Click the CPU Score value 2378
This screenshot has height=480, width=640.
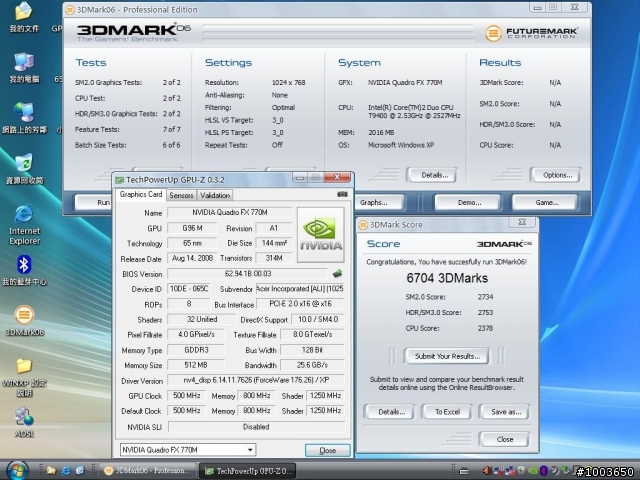pos(485,328)
